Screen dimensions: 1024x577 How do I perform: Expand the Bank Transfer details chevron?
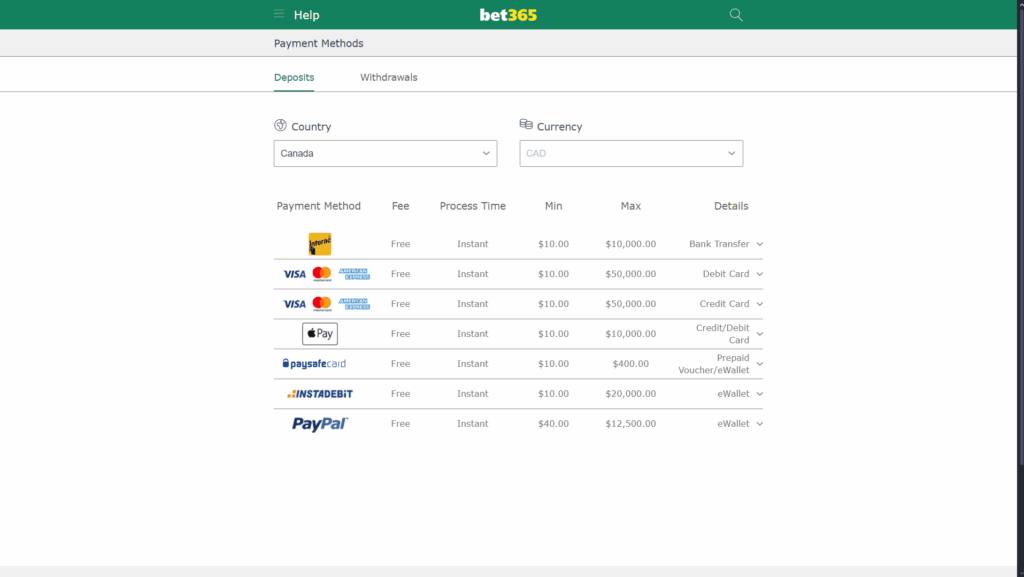758,243
